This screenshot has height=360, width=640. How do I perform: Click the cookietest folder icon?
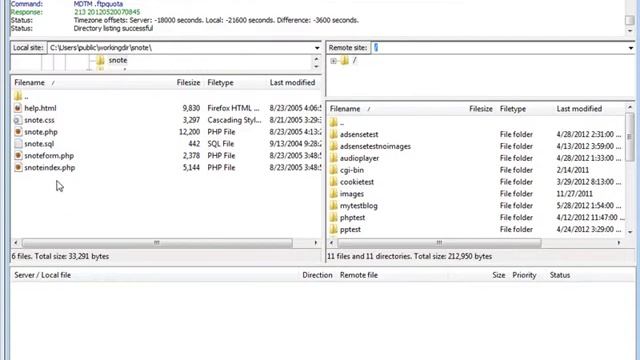[x=333, y=182]
